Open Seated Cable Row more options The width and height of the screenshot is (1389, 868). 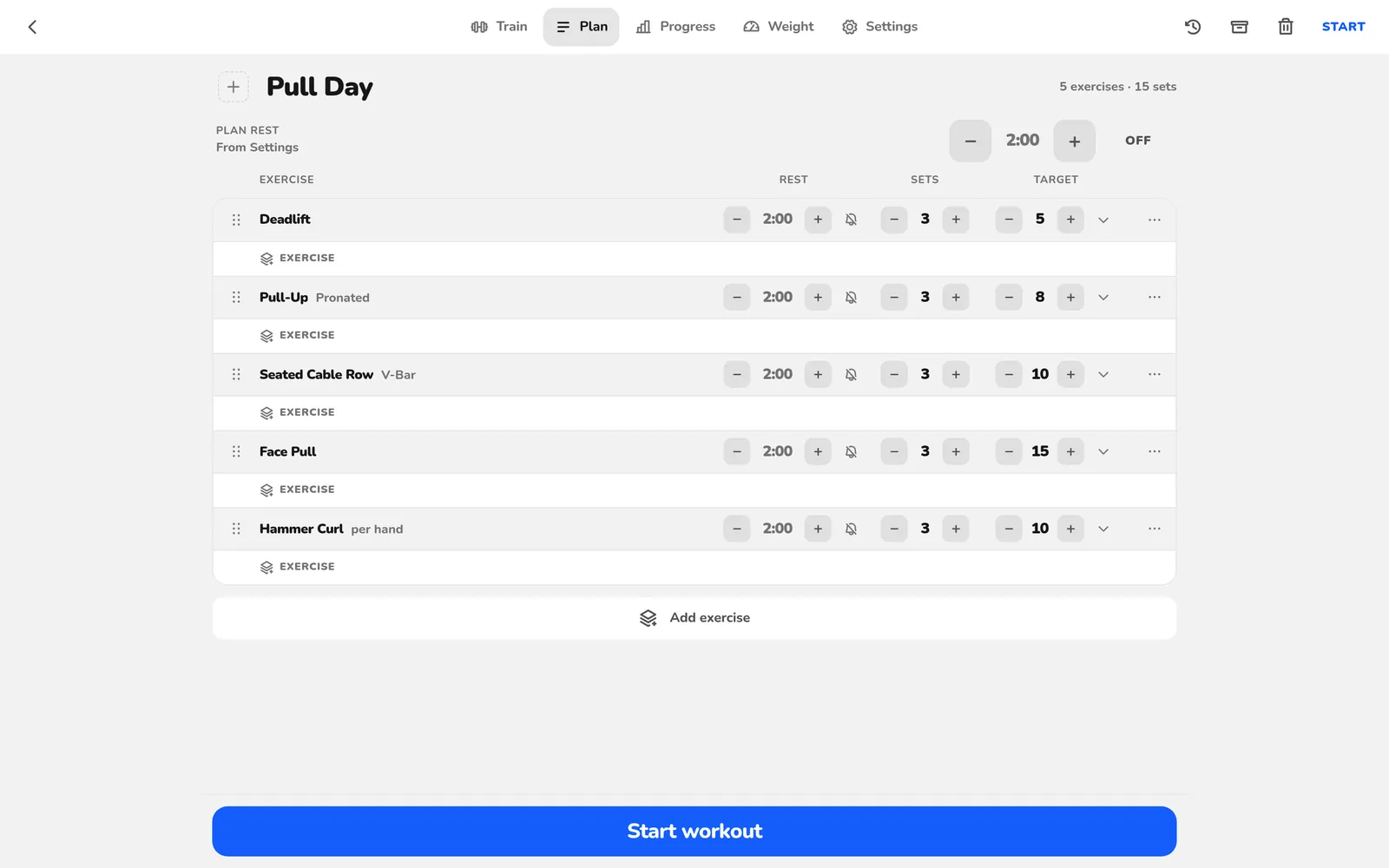tap(1155, 374)
